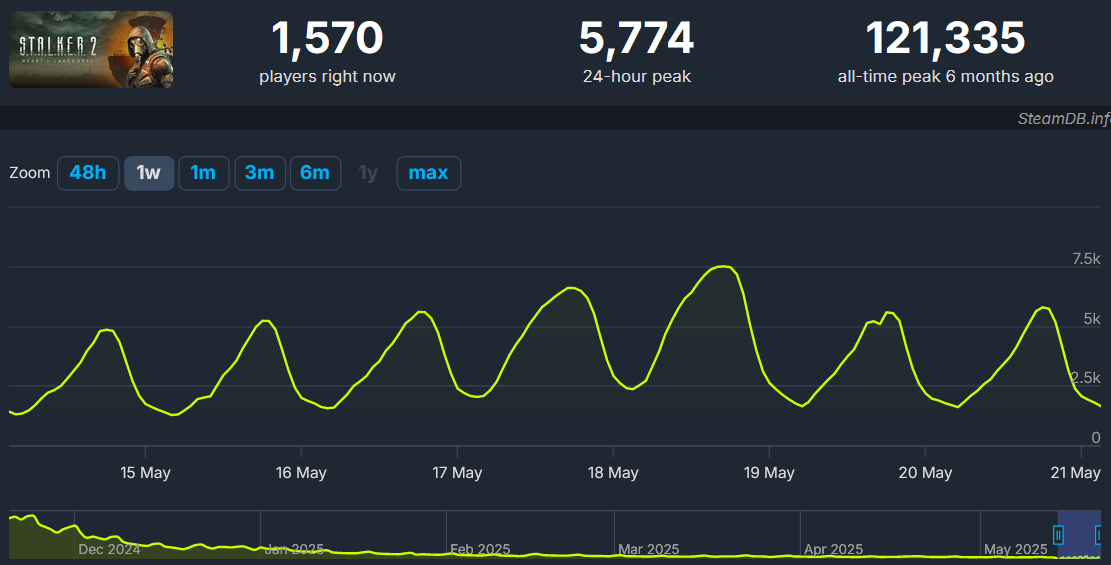Click the 5,774 24-hour peak figure
This screenshot has width=1111, height=565.
[636, 38]
